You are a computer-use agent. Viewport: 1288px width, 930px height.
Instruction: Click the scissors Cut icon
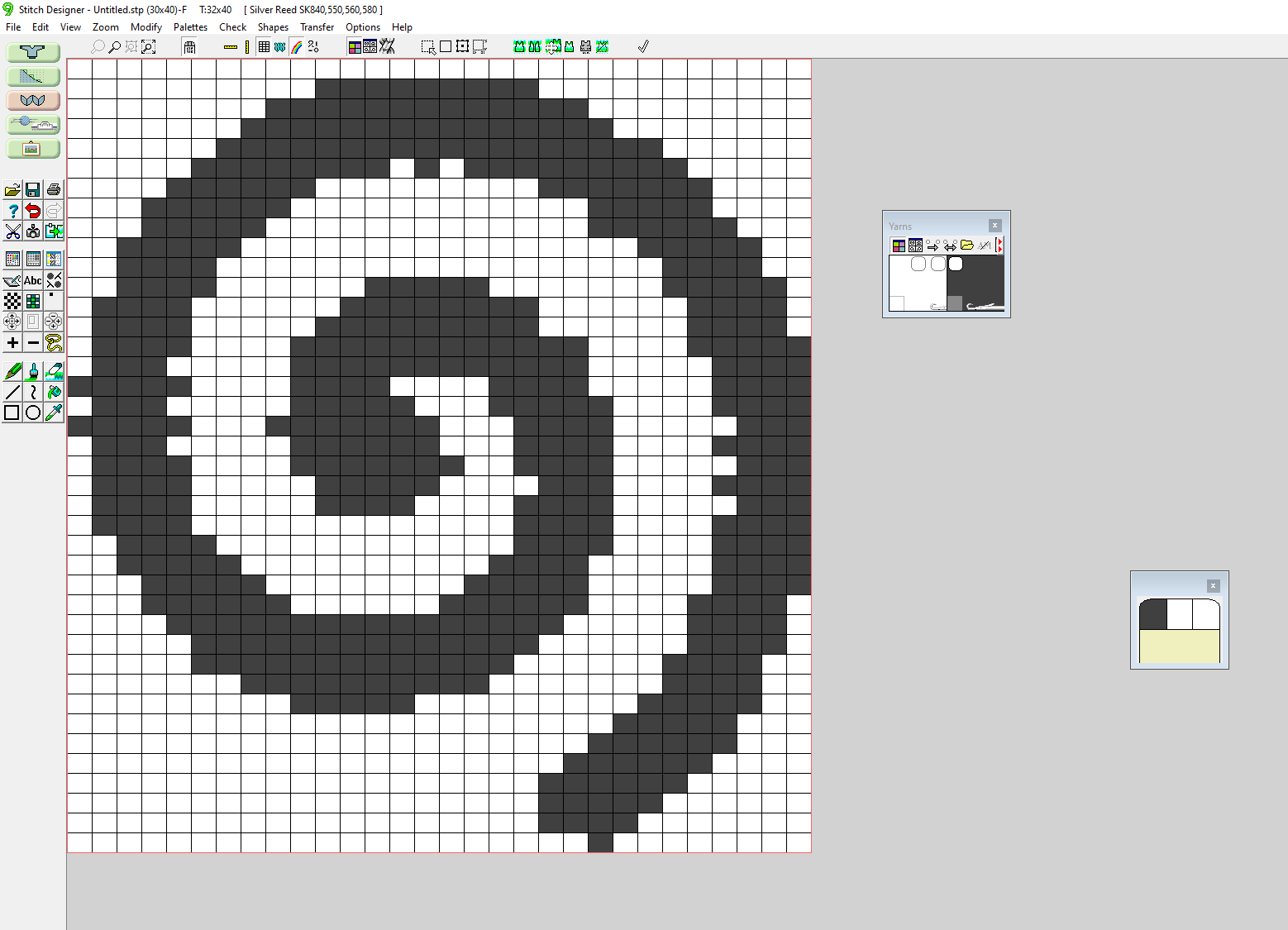point(12,231)
